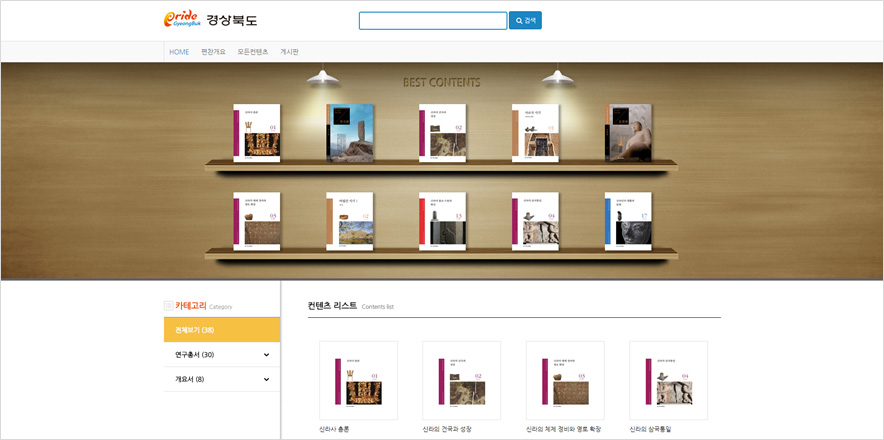The width and height of the screenshot is (884, 440).
Task: Open the HOME menu item
Action: tap(179, 52)
